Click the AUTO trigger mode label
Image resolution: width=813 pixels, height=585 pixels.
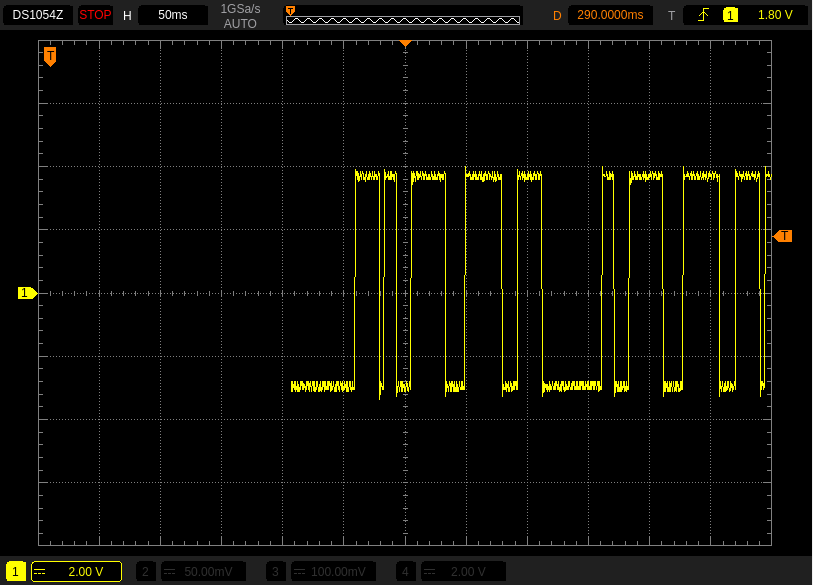pos(240,23)
